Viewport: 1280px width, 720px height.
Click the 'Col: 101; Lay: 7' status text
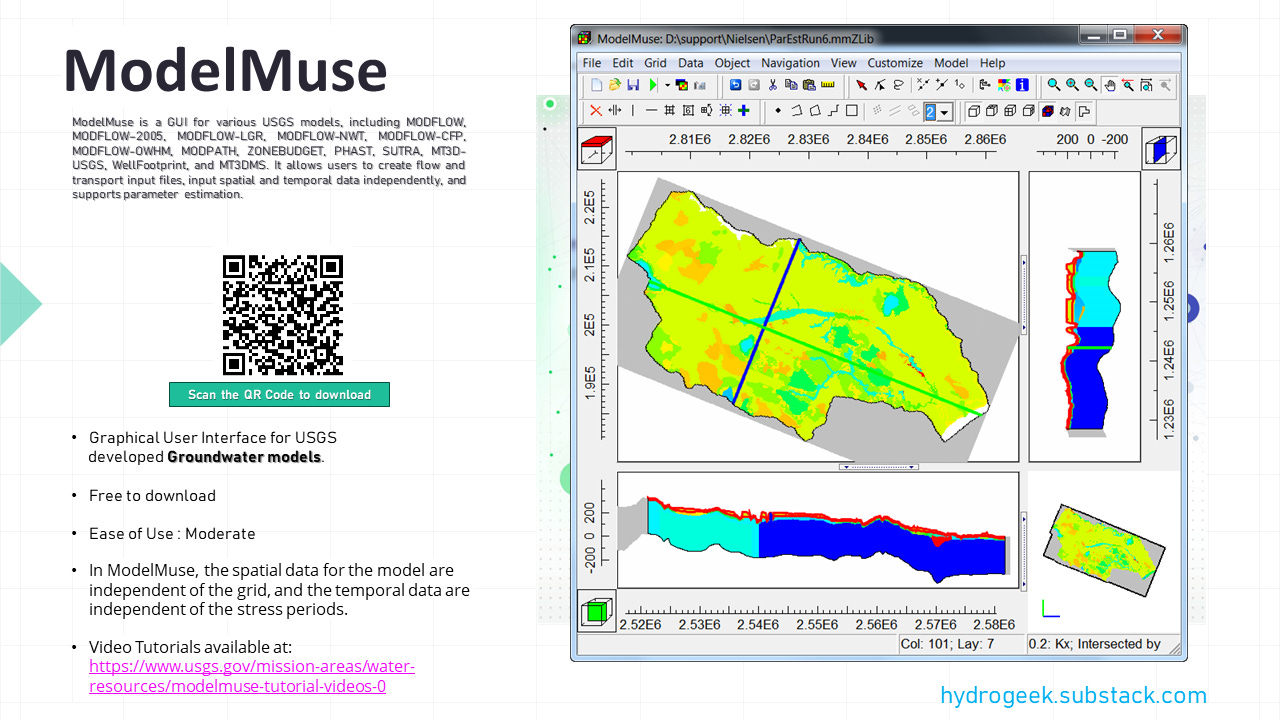(948, 644)
